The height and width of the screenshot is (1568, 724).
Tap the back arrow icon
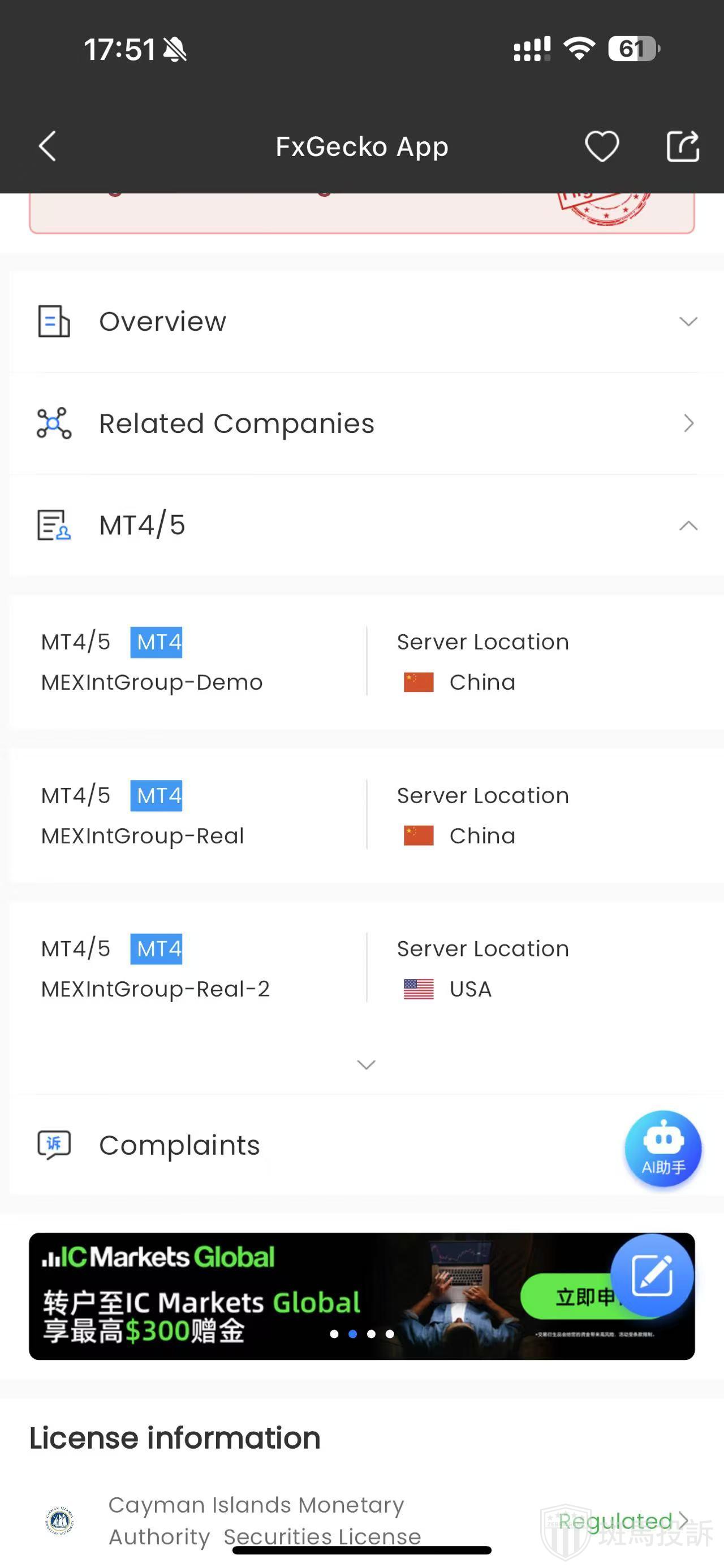coord(48,147)
